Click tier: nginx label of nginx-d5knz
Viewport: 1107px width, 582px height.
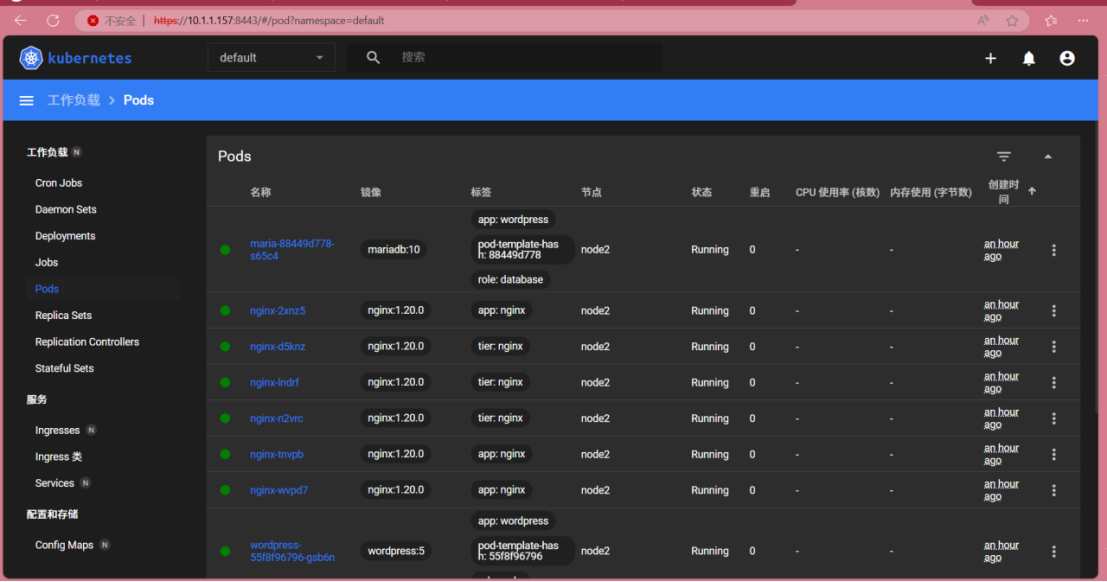coord(500,346)
